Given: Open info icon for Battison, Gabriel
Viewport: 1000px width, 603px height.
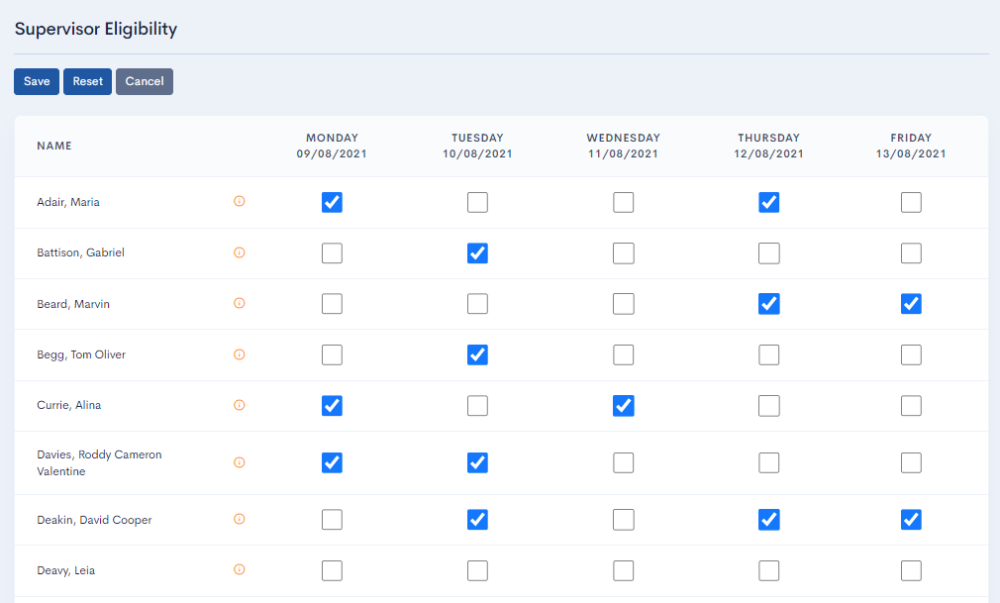Looking at the screenshot, I should [x=239, y=252].
